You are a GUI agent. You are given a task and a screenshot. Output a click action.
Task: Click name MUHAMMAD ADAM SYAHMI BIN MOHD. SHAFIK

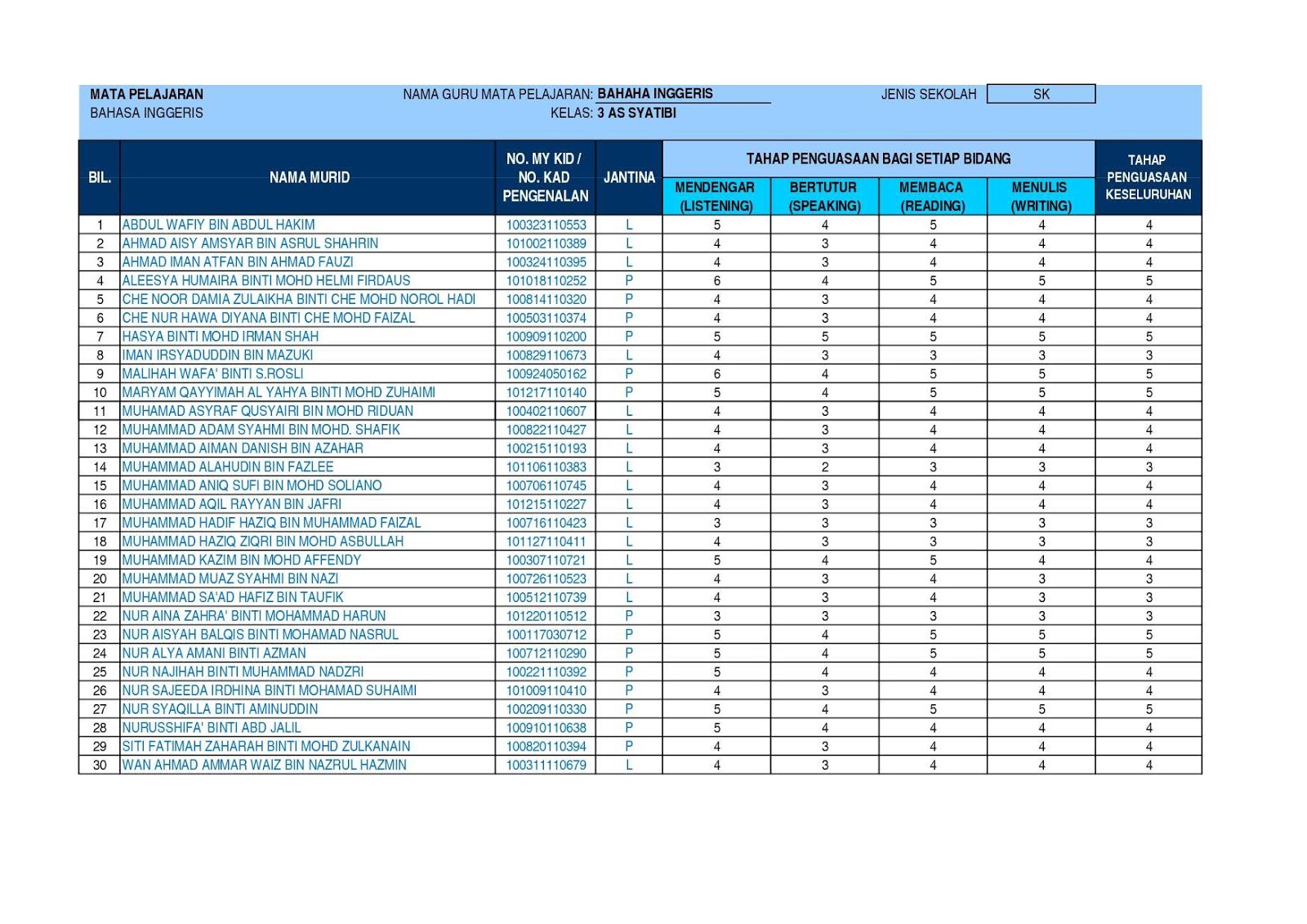(261, 430)
